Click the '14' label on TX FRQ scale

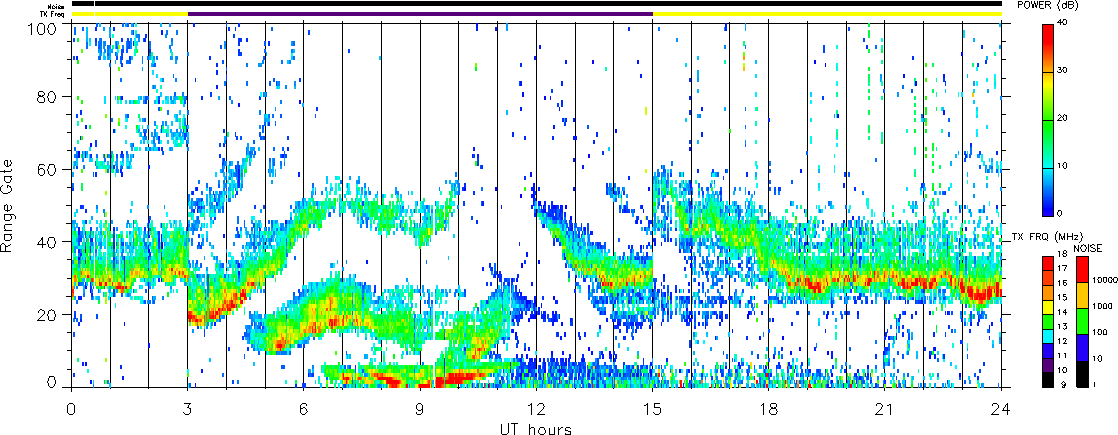1062,312
